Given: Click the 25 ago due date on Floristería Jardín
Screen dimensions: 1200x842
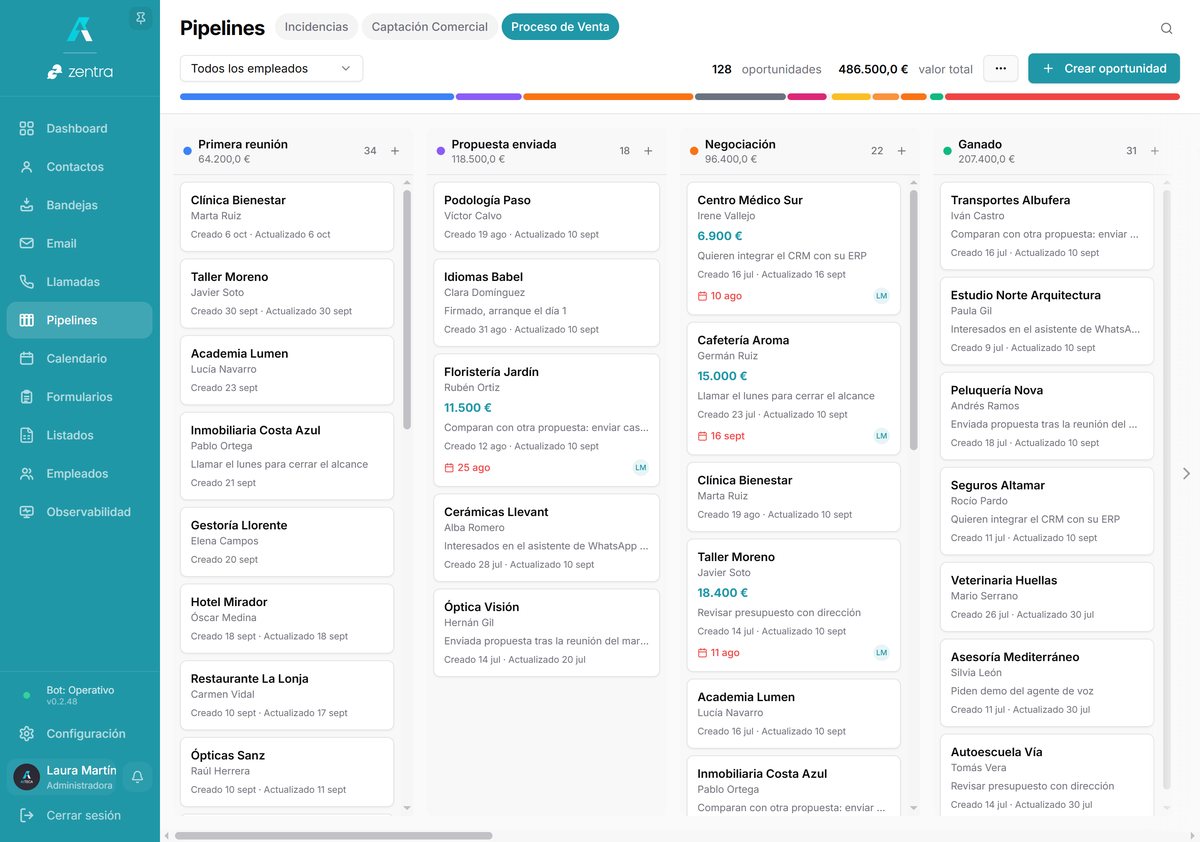Looking at the screenshot, I should pyautogui.click(x=467, y=468).
